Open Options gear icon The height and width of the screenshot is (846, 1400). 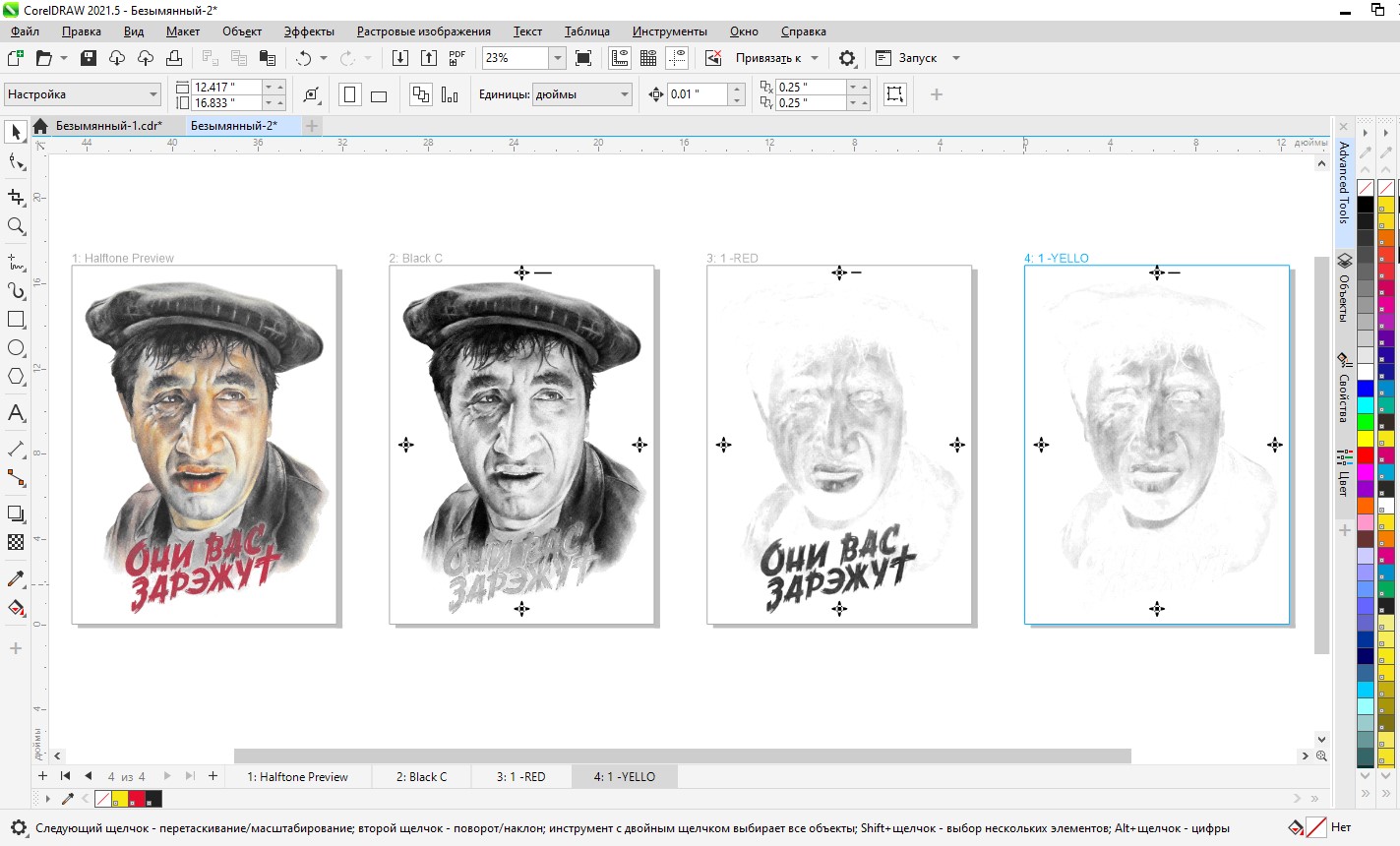847,58
